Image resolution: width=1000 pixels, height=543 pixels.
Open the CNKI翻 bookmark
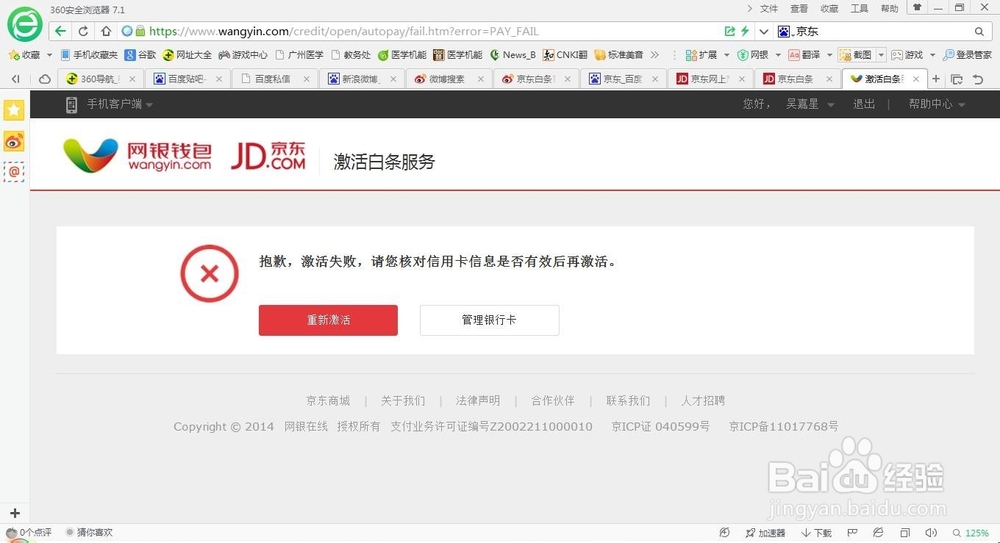[565, 55]
